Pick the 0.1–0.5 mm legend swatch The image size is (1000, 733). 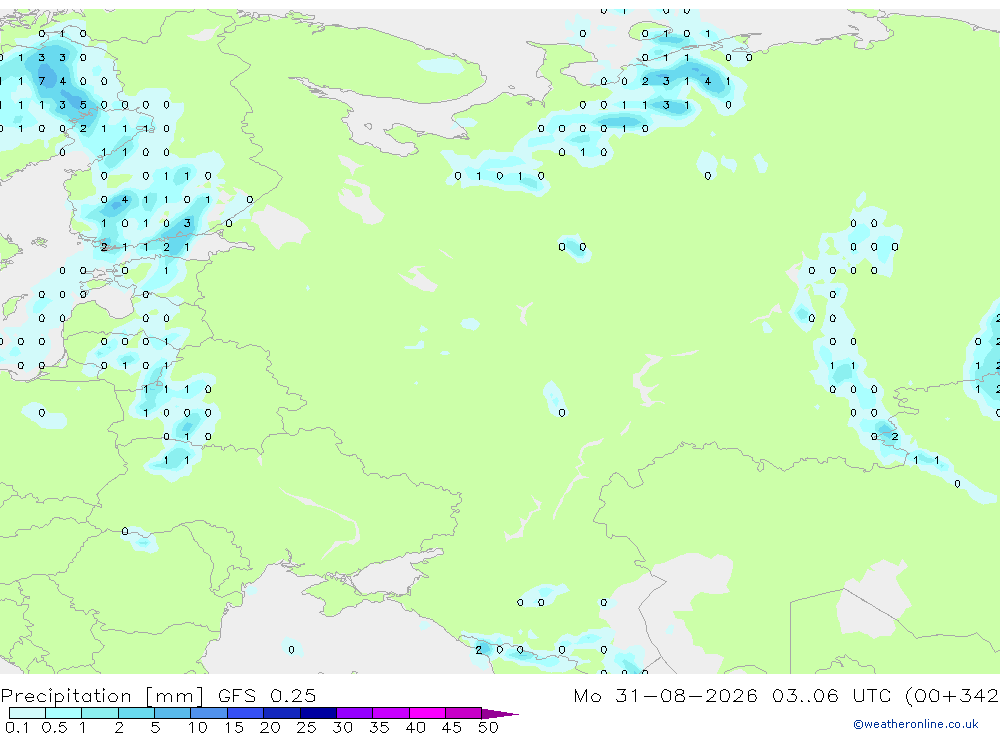click(27, 713)
